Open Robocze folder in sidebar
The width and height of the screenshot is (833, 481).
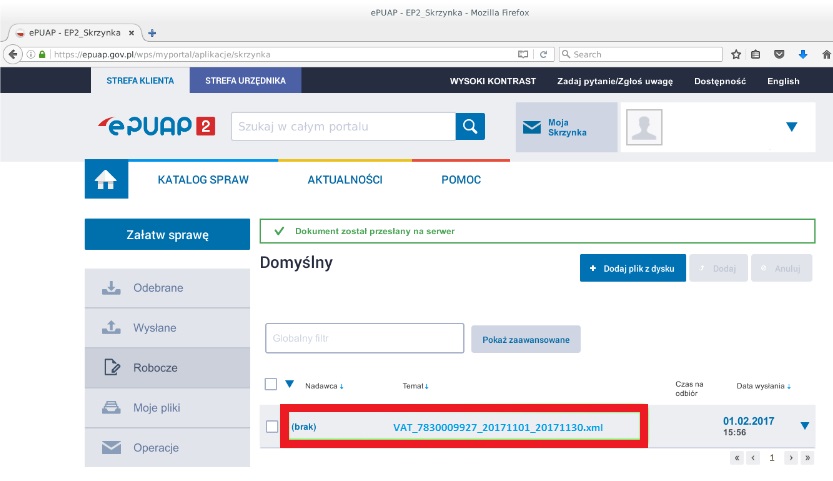[155, 368]
